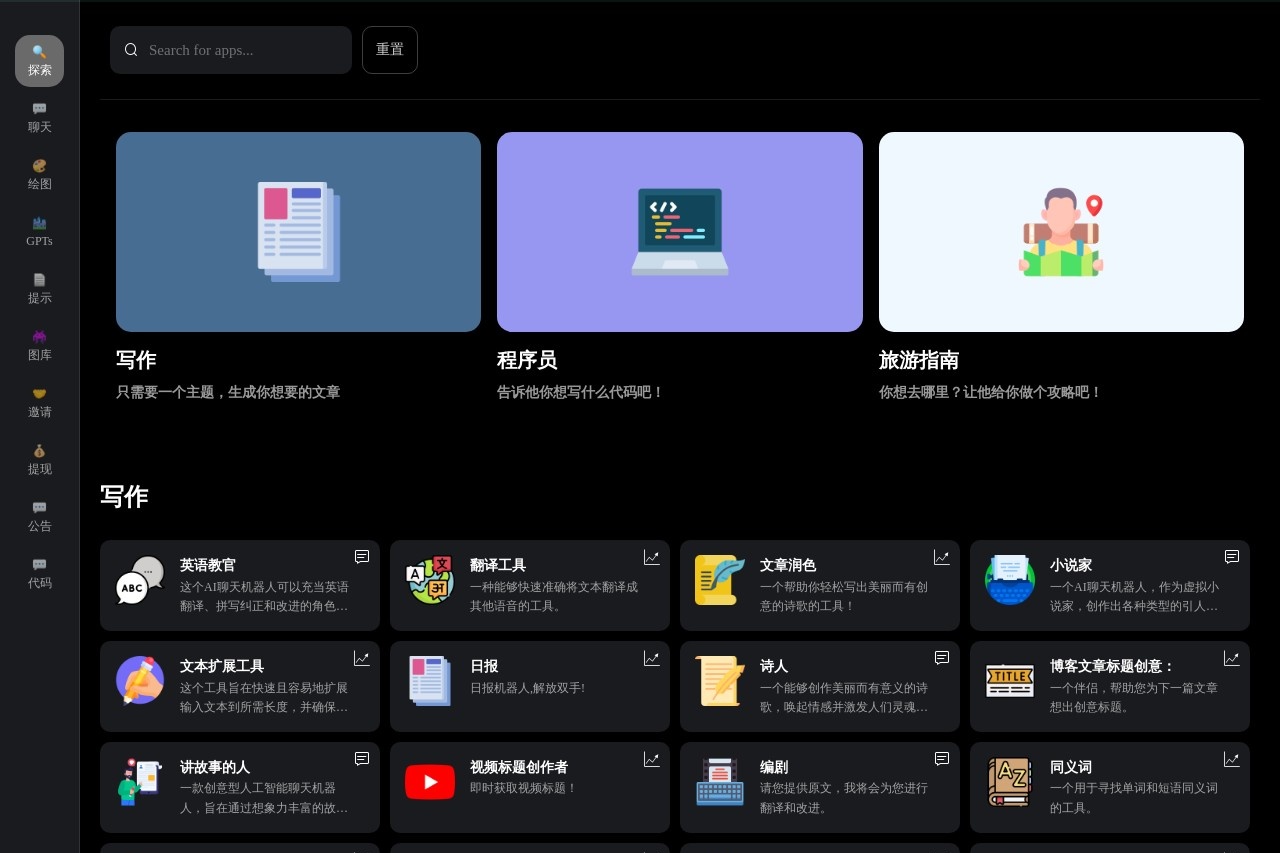This screenshot has height=853, width=1280.
Task: Select the 同义词 synonym tool
Action: (1110, 787)
